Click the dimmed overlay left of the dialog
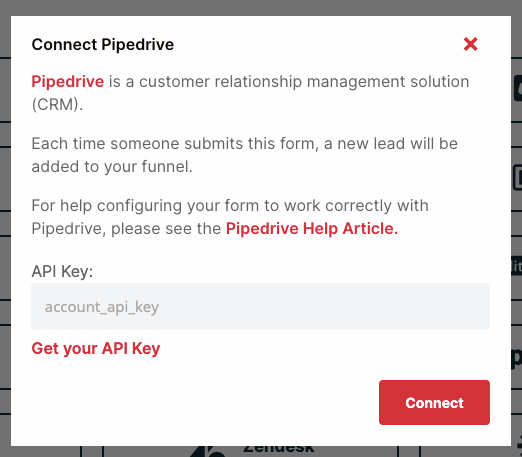 pos(5,233)
